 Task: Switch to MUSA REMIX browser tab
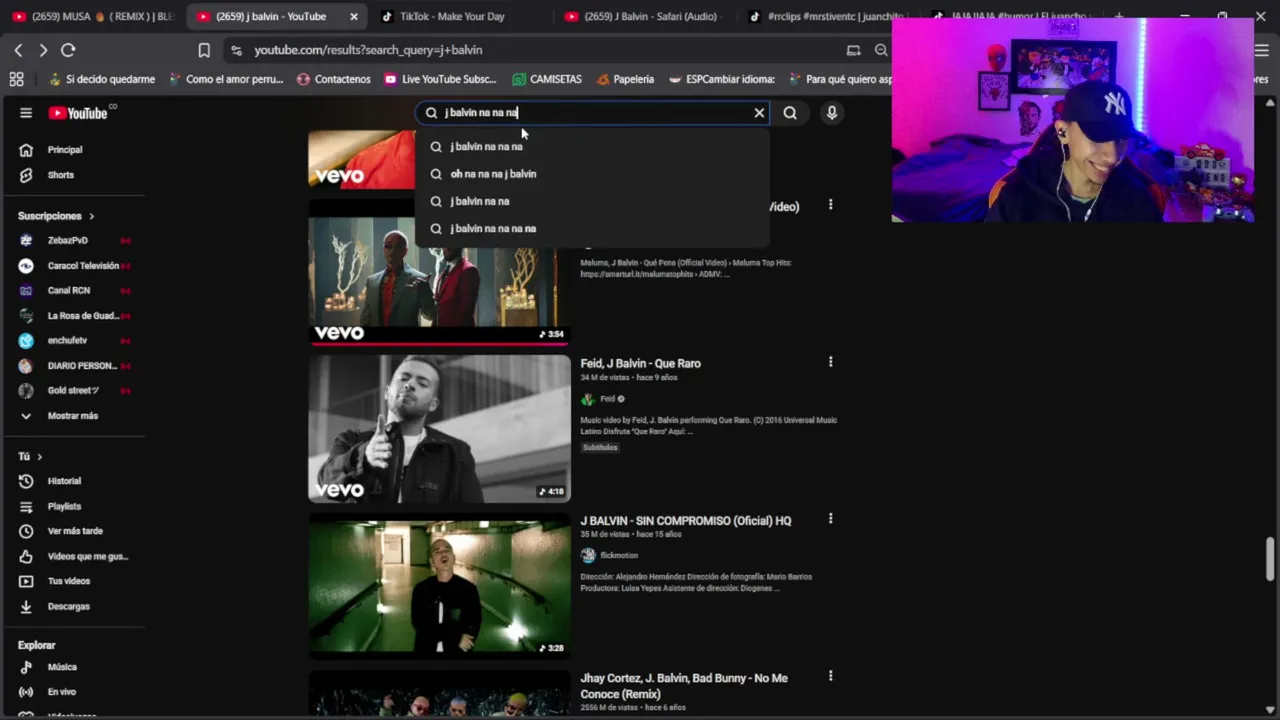(x=92, y=17)
